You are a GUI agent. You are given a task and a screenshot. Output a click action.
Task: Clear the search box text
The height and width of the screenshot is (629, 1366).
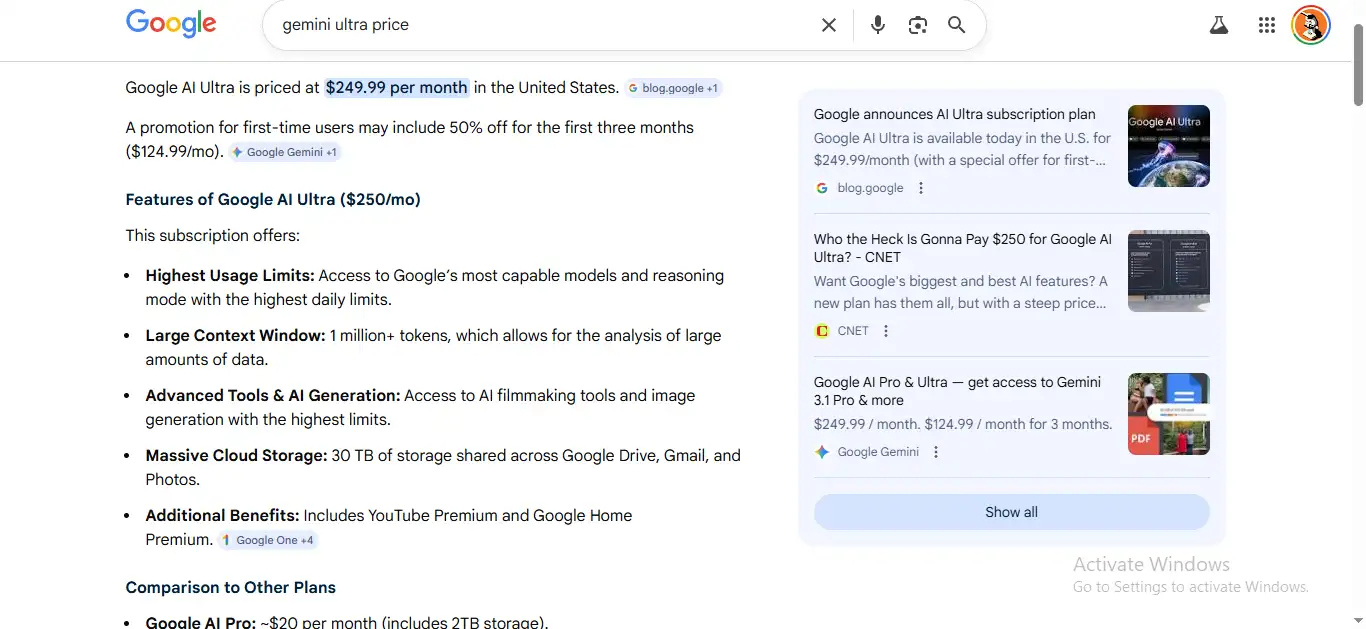coord(828,25)
